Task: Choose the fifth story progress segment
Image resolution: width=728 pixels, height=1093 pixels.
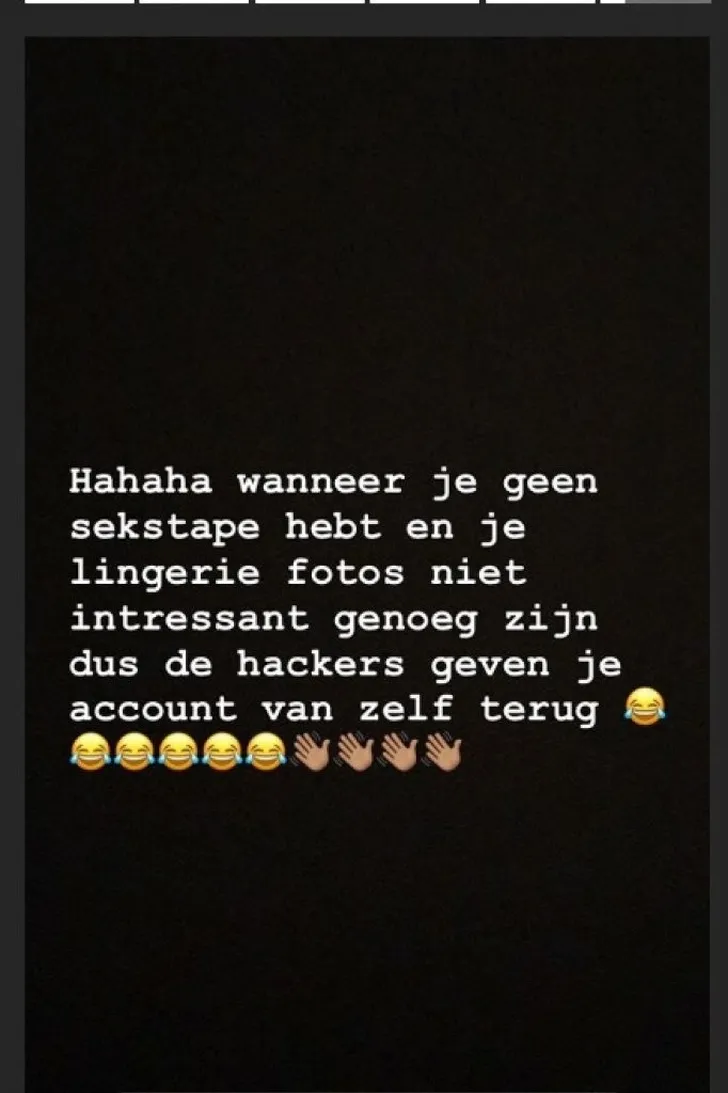Action: point(540,2)
